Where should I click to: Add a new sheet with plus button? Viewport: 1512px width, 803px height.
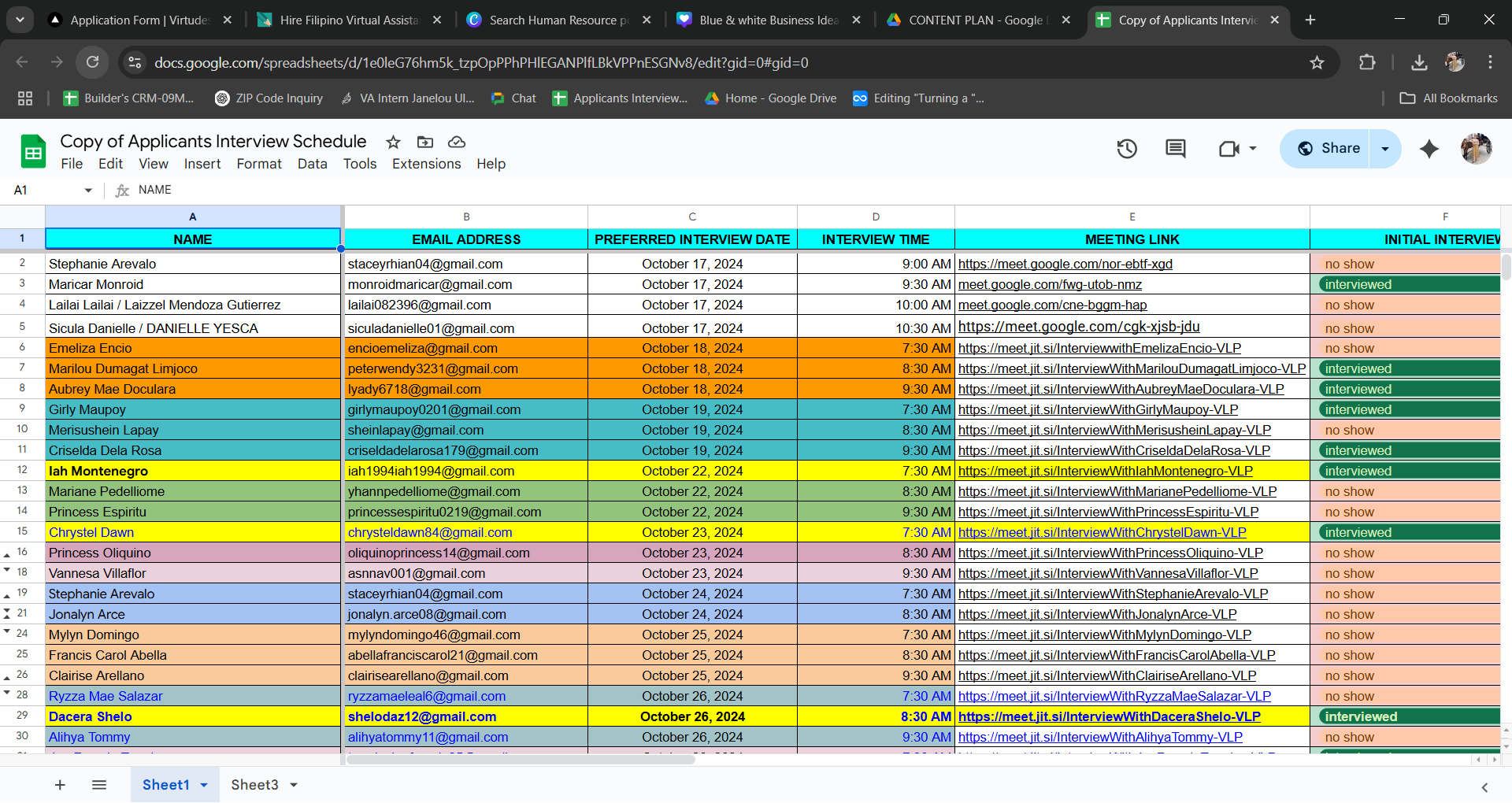(x=60, y=785)
